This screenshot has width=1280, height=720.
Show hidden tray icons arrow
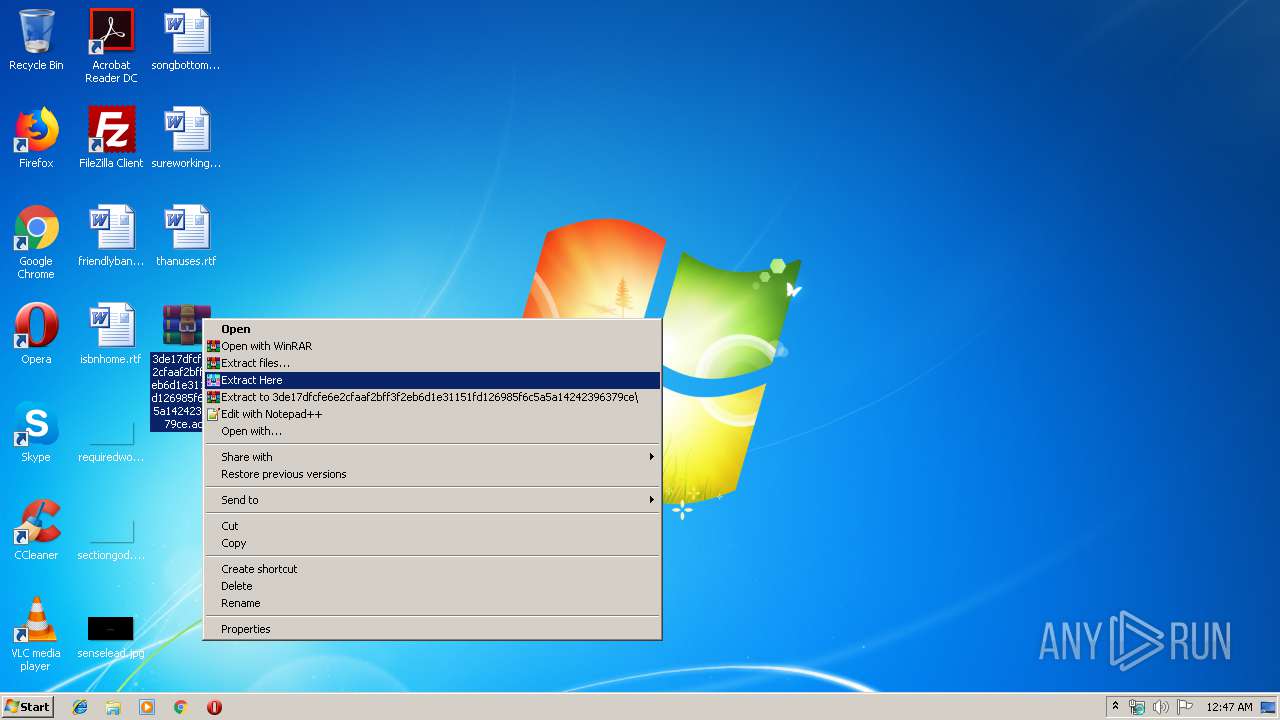[1115, 707]
